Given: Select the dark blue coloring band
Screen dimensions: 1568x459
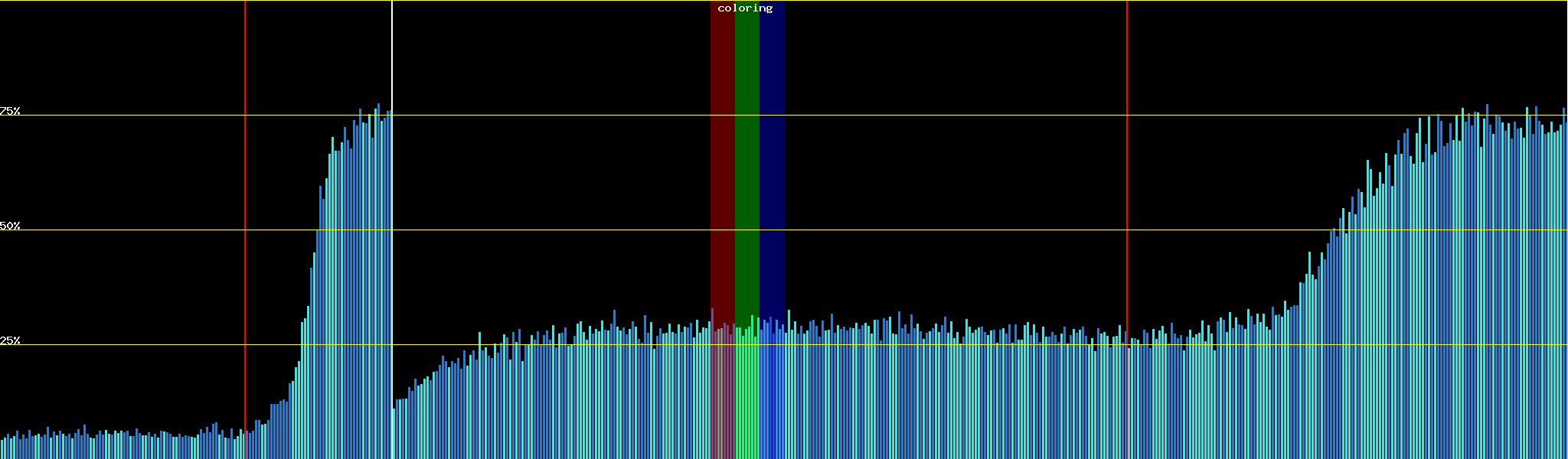Looking at the screenshot, I should pyautogui.click(x=772, y=153).
